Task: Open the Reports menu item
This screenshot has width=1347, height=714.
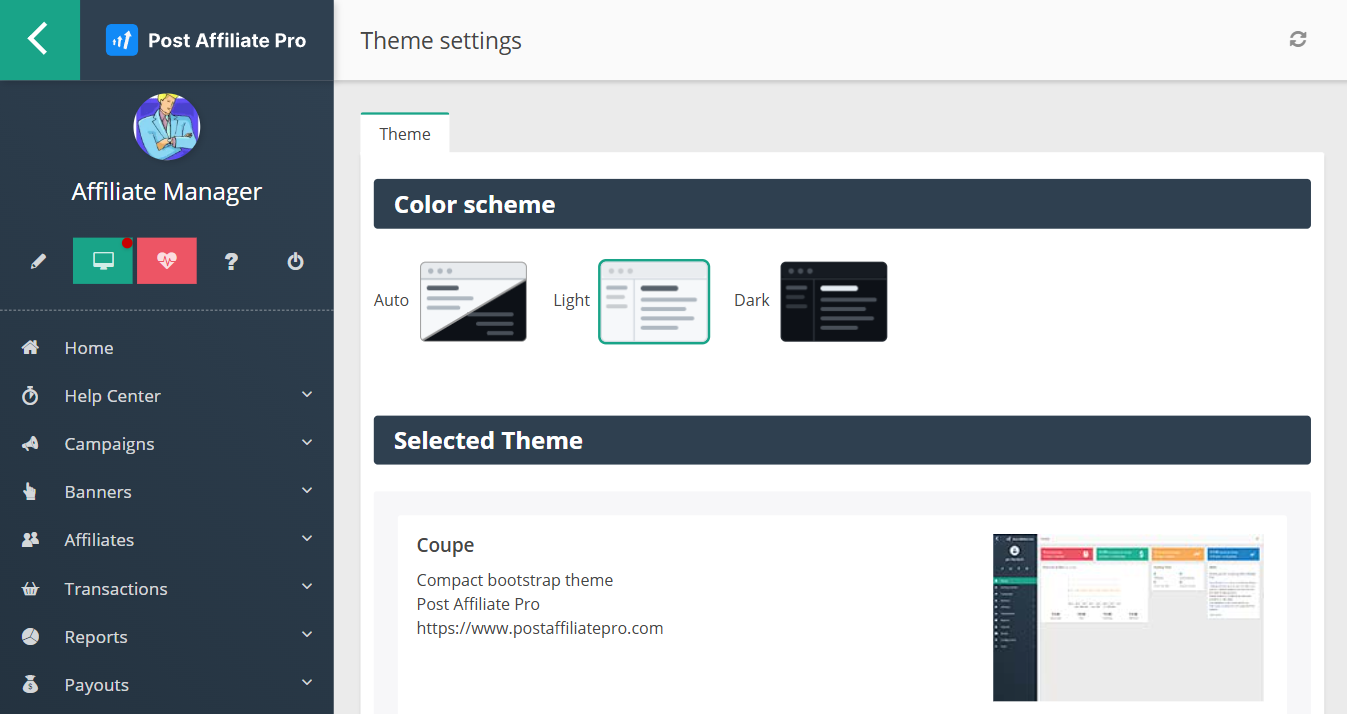Action: coord(95,636)
